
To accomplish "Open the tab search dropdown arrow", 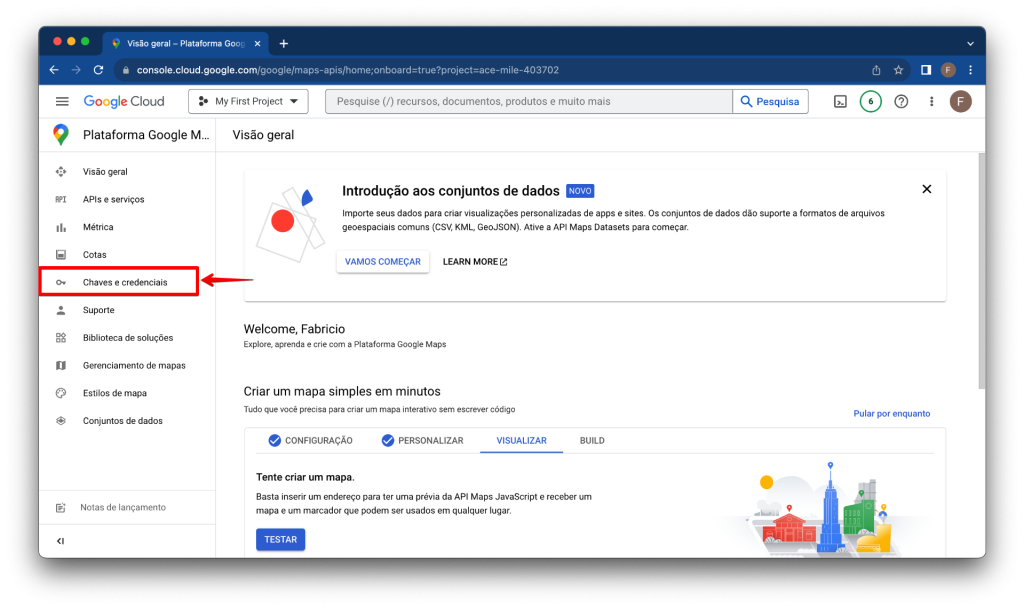I will pyautogui.click(x=970, y=44).
